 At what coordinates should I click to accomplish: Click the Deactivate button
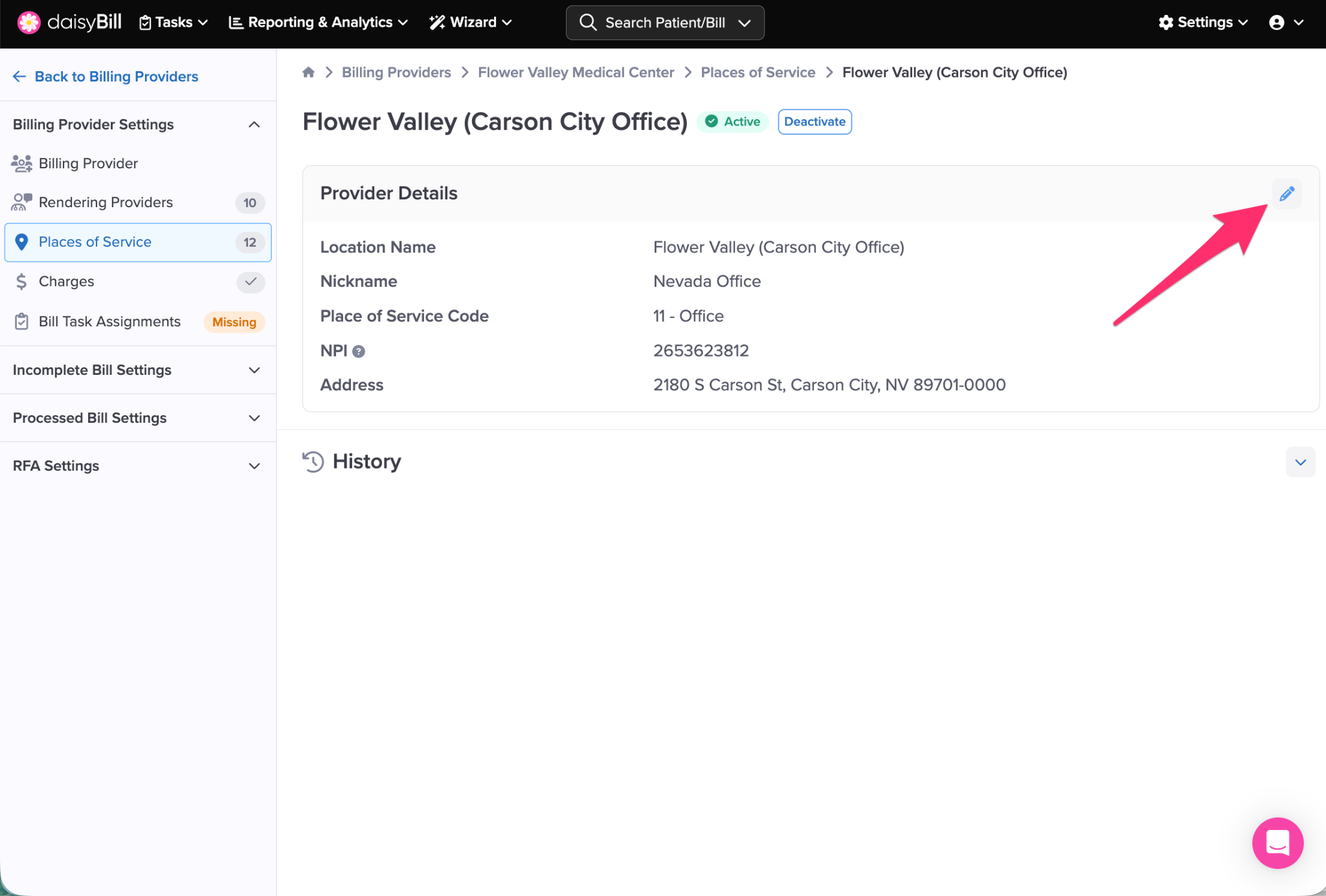815,122
